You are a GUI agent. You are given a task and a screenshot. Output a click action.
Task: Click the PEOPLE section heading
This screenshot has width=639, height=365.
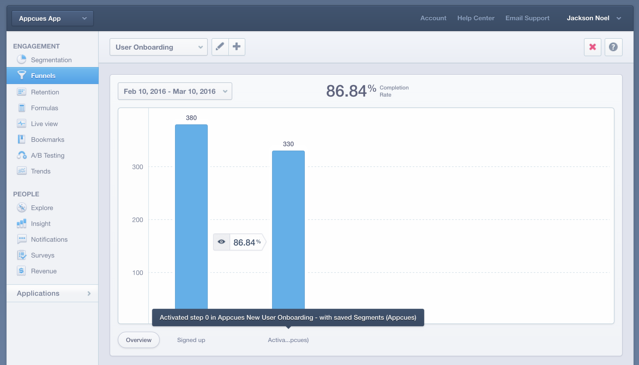point(26,194)
